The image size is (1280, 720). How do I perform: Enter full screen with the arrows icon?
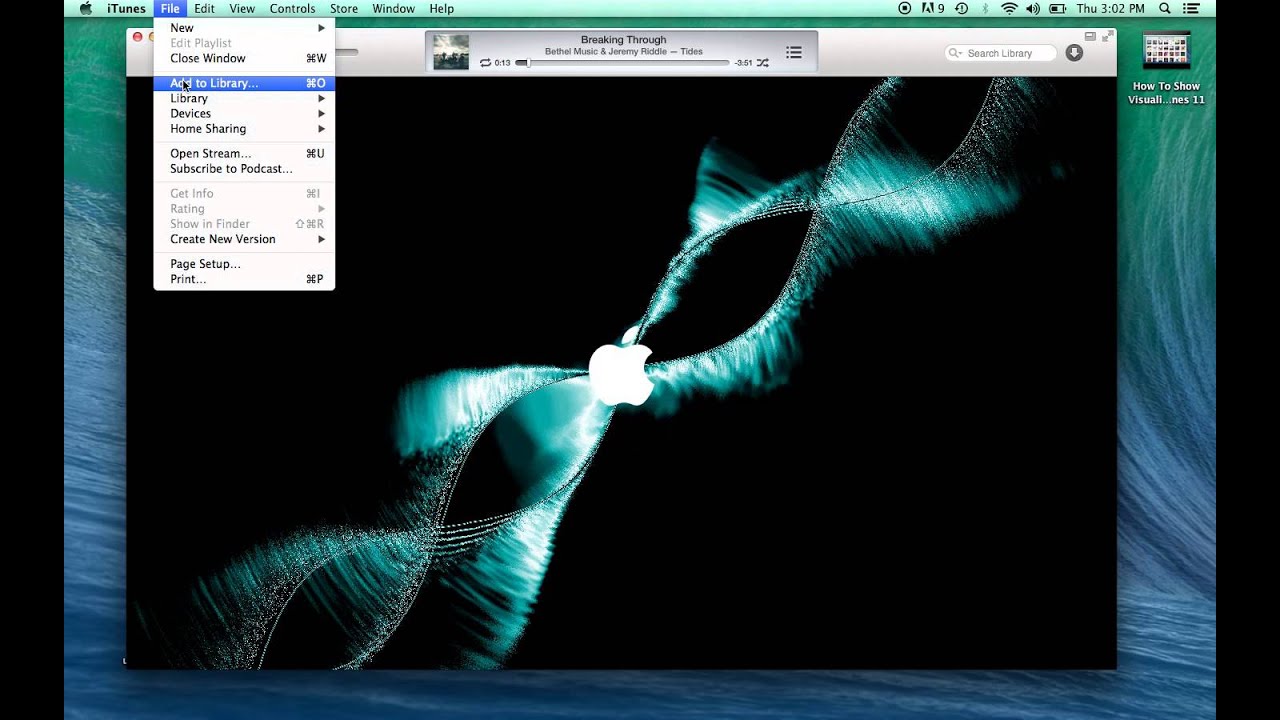pos(1106,36)
